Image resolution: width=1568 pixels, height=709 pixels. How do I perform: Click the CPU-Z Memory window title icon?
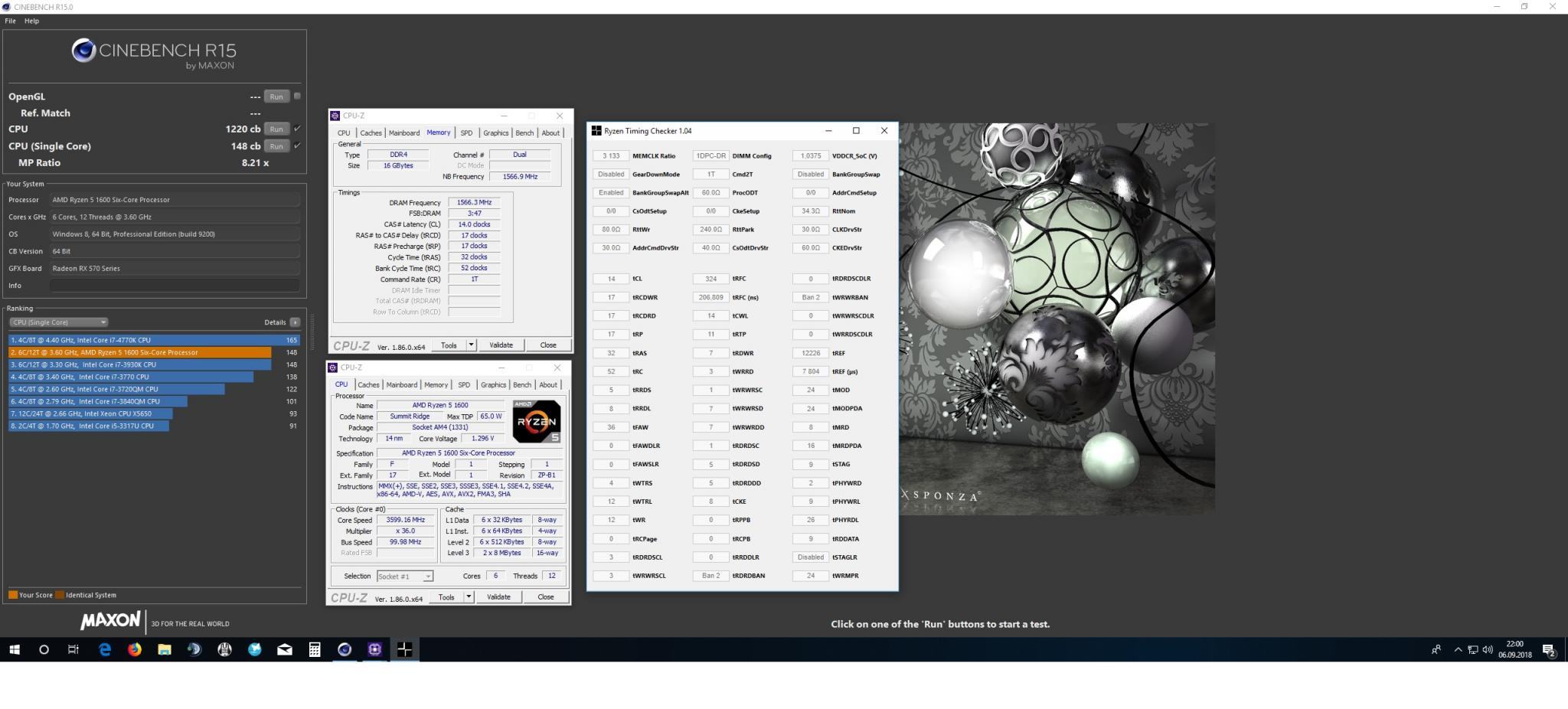(335, 116)
